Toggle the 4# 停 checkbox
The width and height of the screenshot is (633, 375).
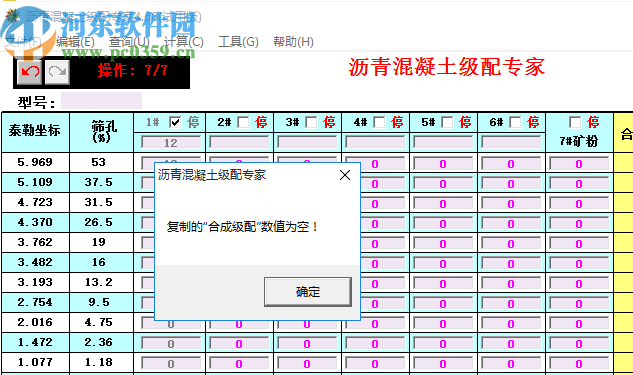379,122
